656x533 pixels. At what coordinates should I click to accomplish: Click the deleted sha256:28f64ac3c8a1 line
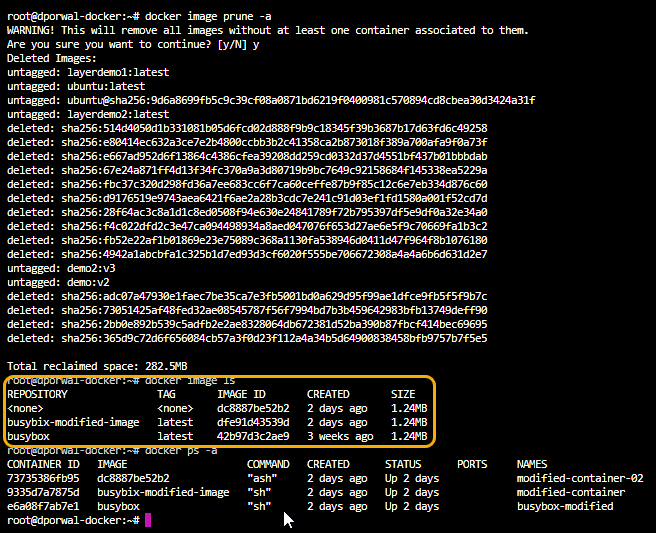(x=247, y=212)
